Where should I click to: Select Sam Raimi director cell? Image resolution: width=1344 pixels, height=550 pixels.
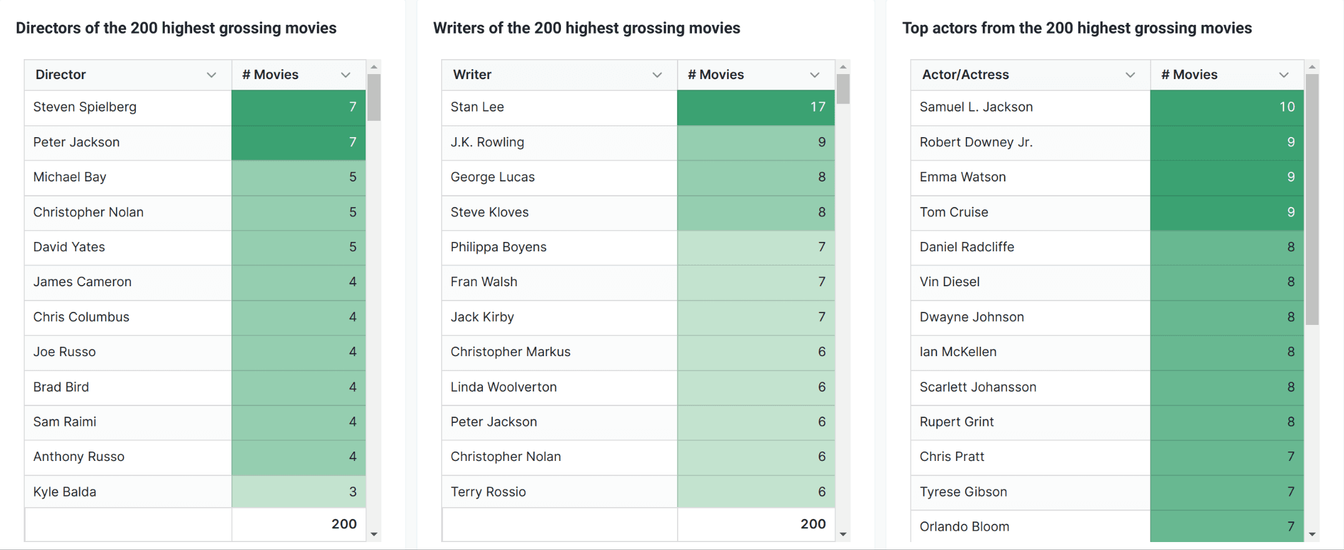(128, 422)
